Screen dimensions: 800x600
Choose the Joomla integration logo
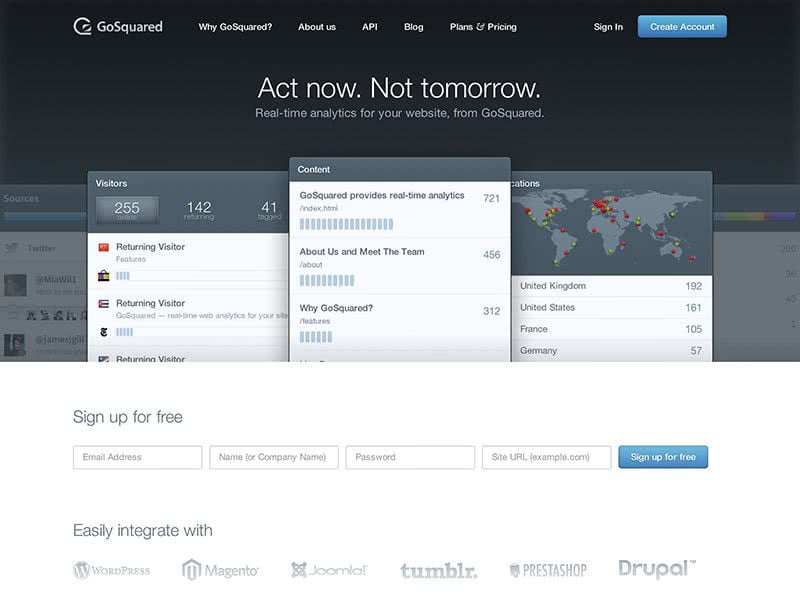(329, 570)
